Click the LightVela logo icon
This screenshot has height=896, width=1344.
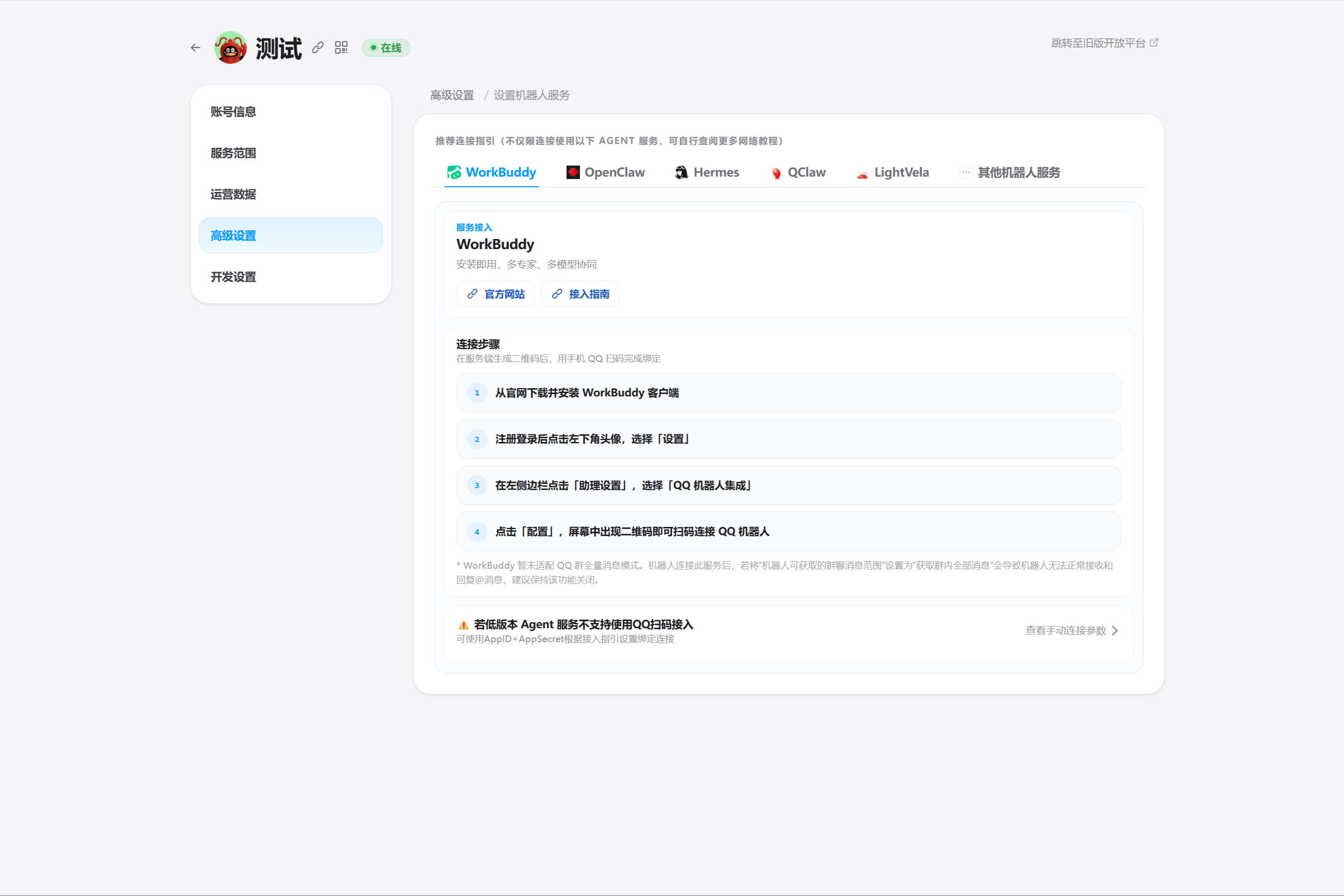[x=862, y=174]
